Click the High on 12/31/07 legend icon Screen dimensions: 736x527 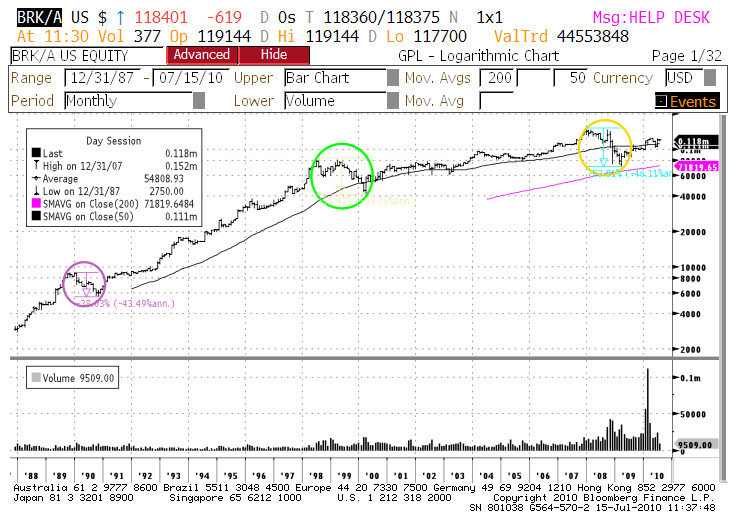coord(36,165)
